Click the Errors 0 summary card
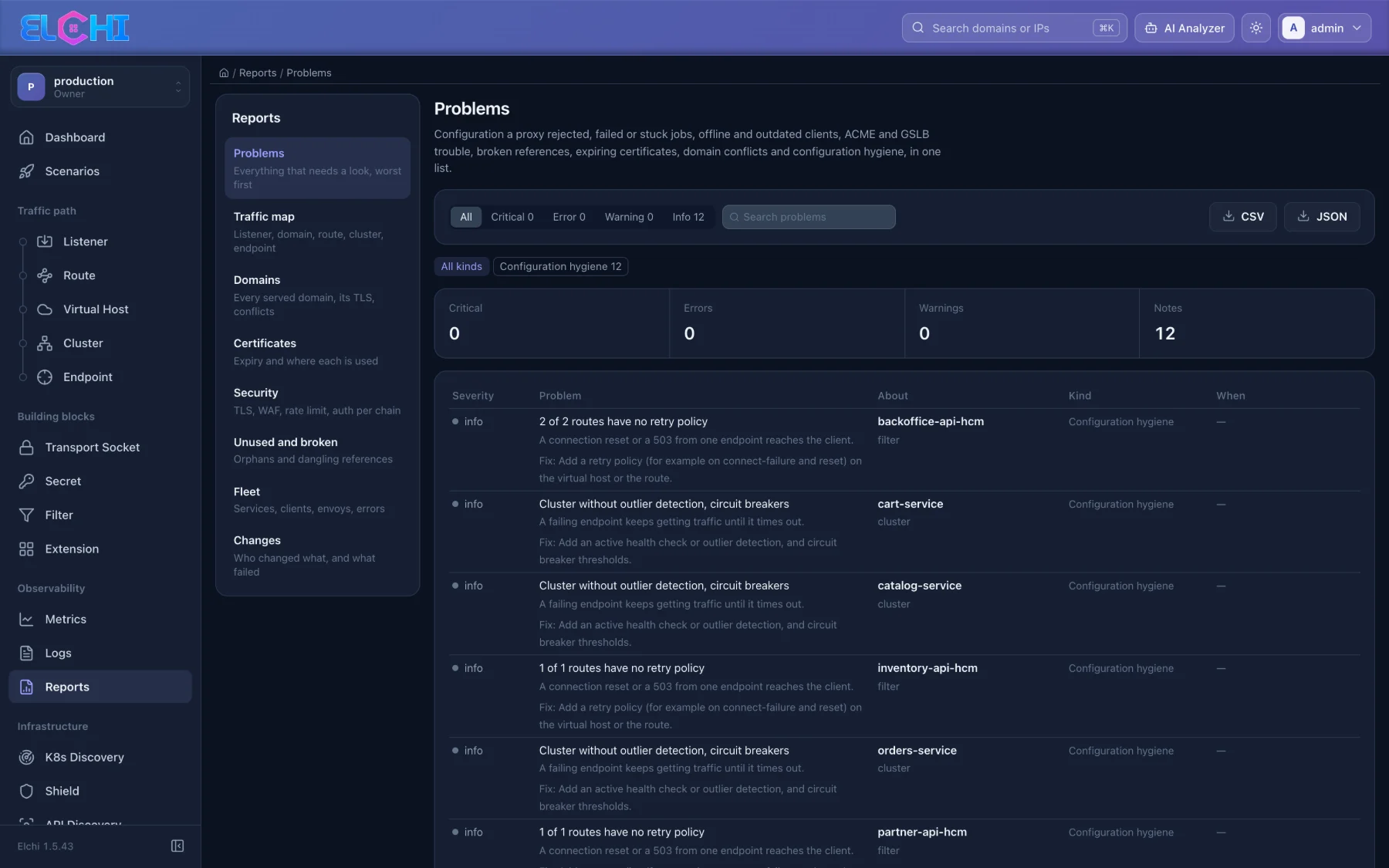Image resolution: width=1389 pixels, height=868 pixels. pyautogui.click(x=786, y=323)
